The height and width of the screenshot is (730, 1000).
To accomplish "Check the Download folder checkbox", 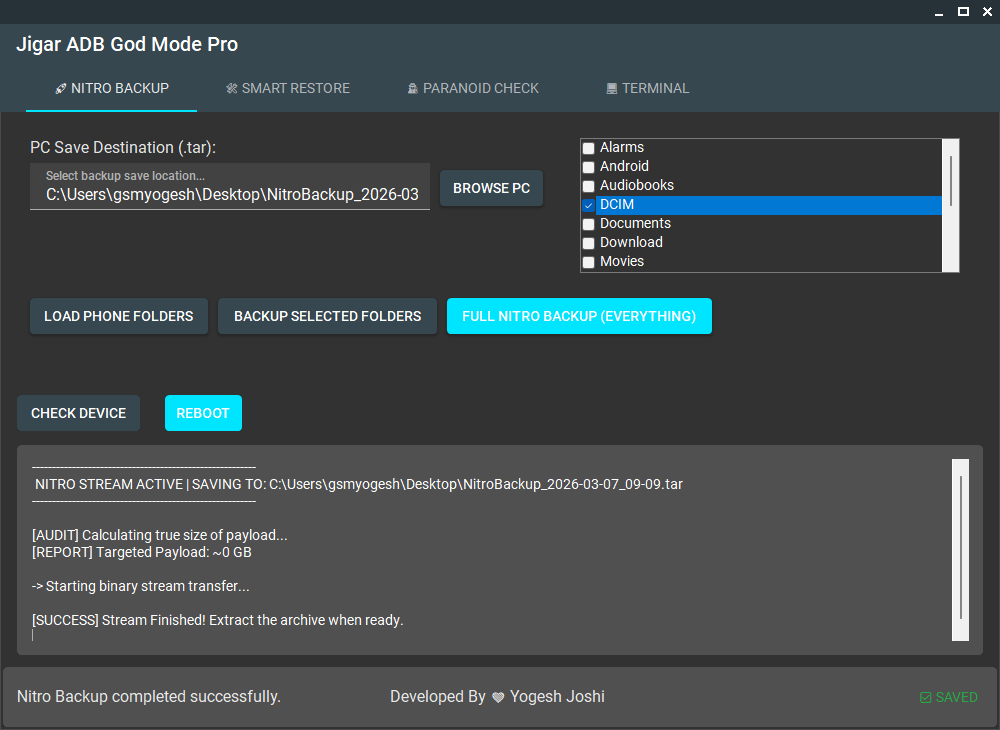I will point(589,243).
